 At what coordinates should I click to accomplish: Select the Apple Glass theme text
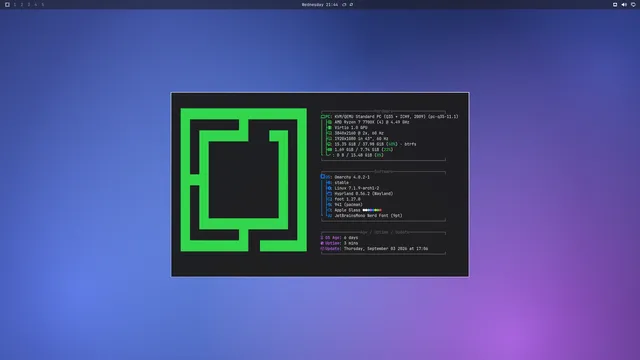(x=347, y=210)
